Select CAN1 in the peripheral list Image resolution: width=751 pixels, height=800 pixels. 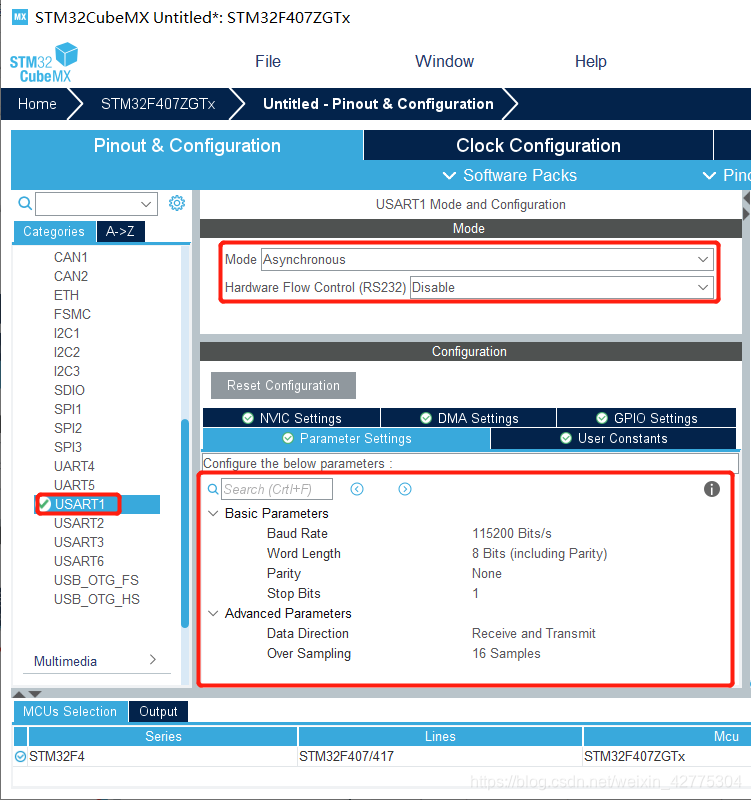coord(71,257)
